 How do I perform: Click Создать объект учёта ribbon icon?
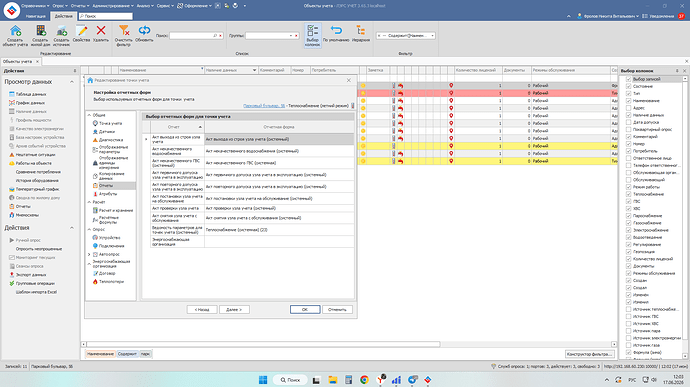tap(15, 35)
